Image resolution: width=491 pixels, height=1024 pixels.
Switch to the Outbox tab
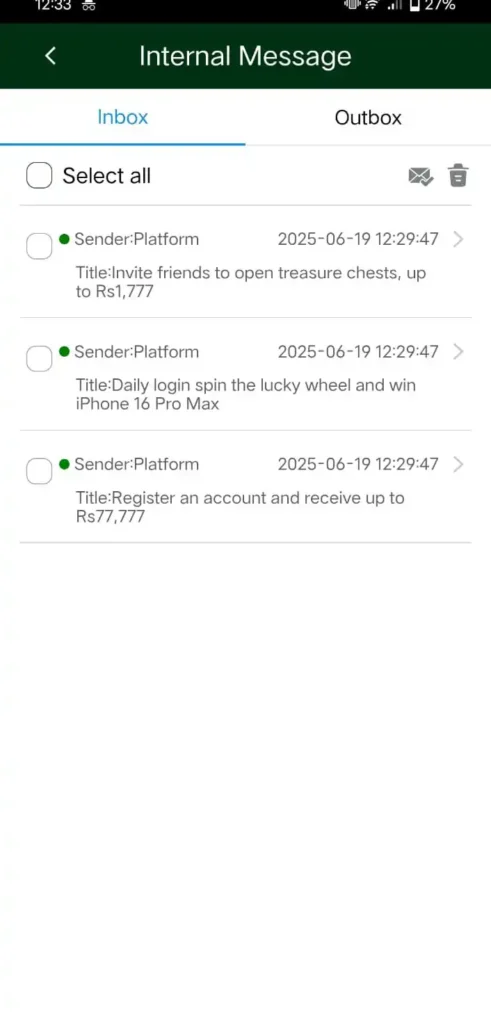pyautogui.click(x=368, y=118)
